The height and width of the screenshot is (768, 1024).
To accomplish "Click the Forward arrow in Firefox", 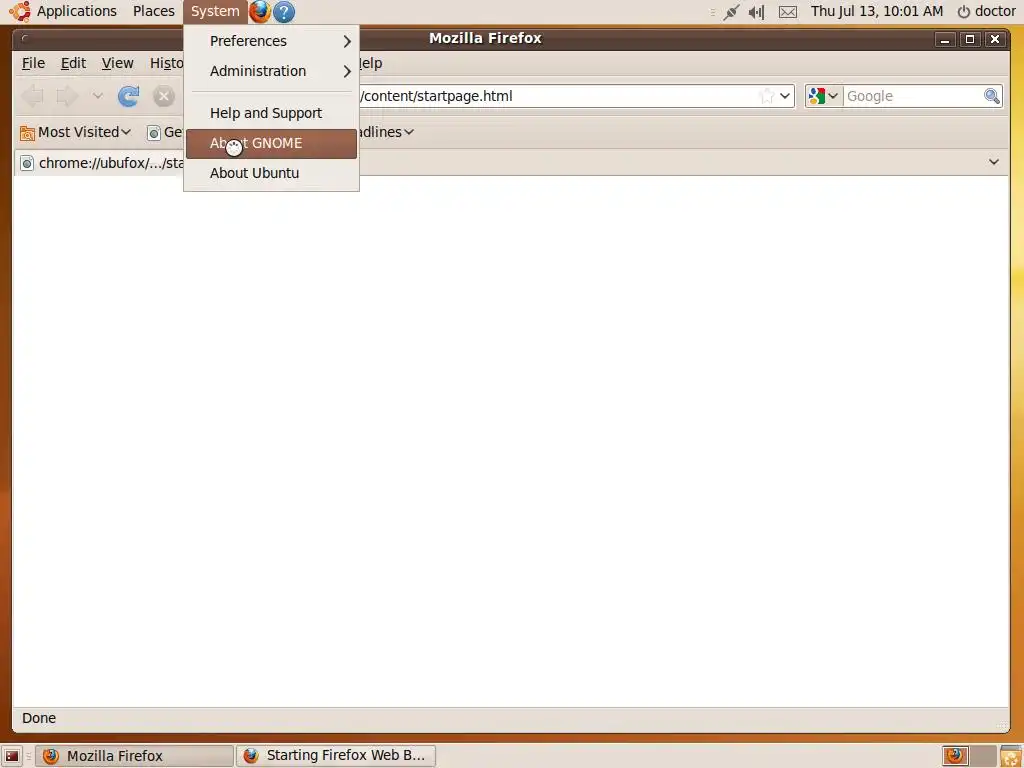I will click(67, 96).
